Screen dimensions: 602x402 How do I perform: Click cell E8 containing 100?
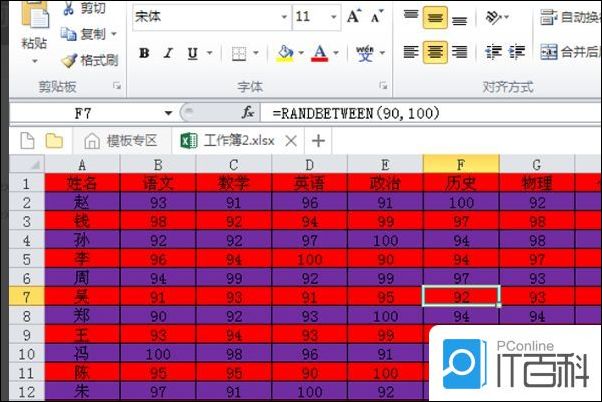tap(385, 316)
